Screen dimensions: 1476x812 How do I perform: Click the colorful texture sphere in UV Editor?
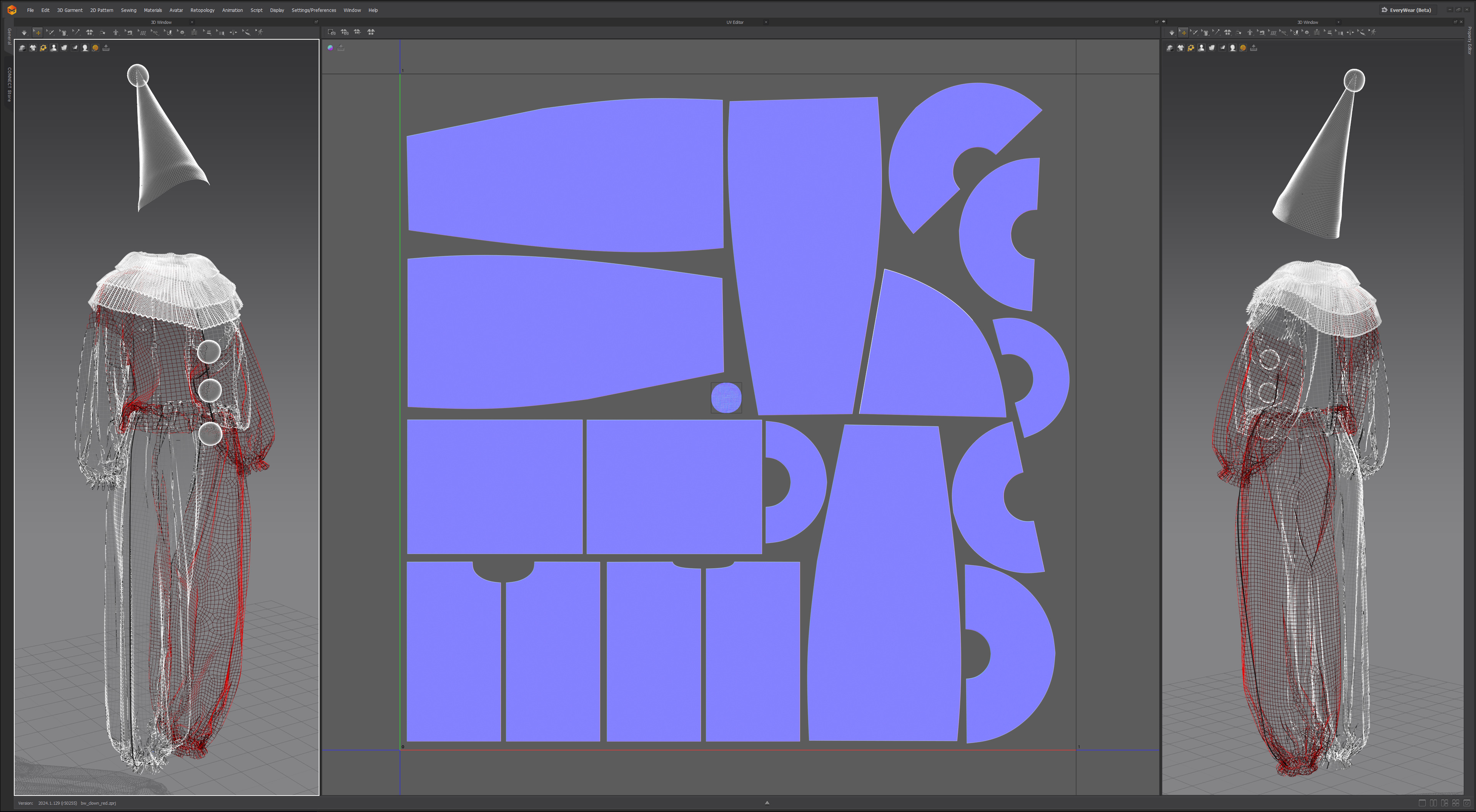tap(331, 48)
